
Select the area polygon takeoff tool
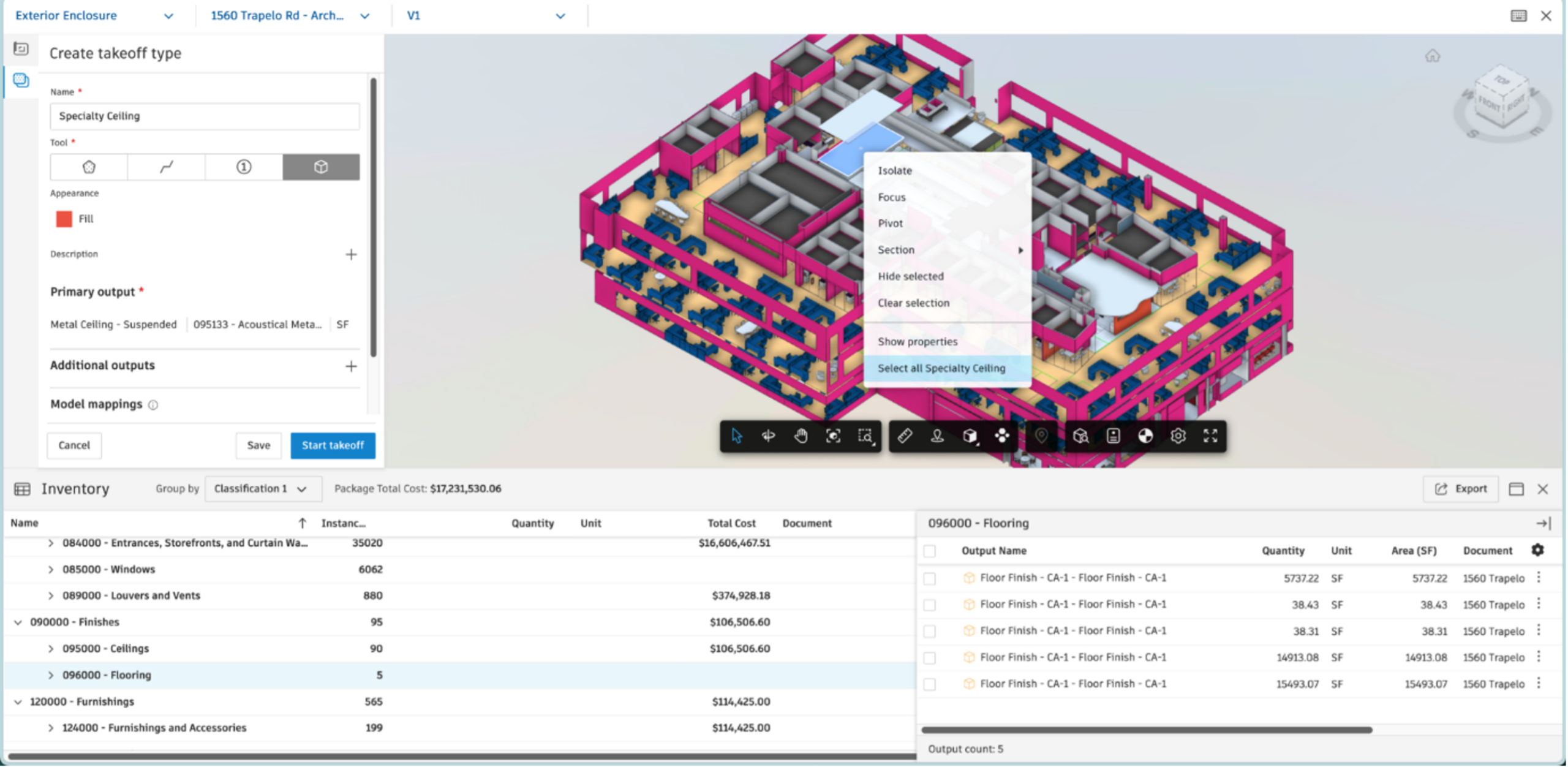point(89,167)
